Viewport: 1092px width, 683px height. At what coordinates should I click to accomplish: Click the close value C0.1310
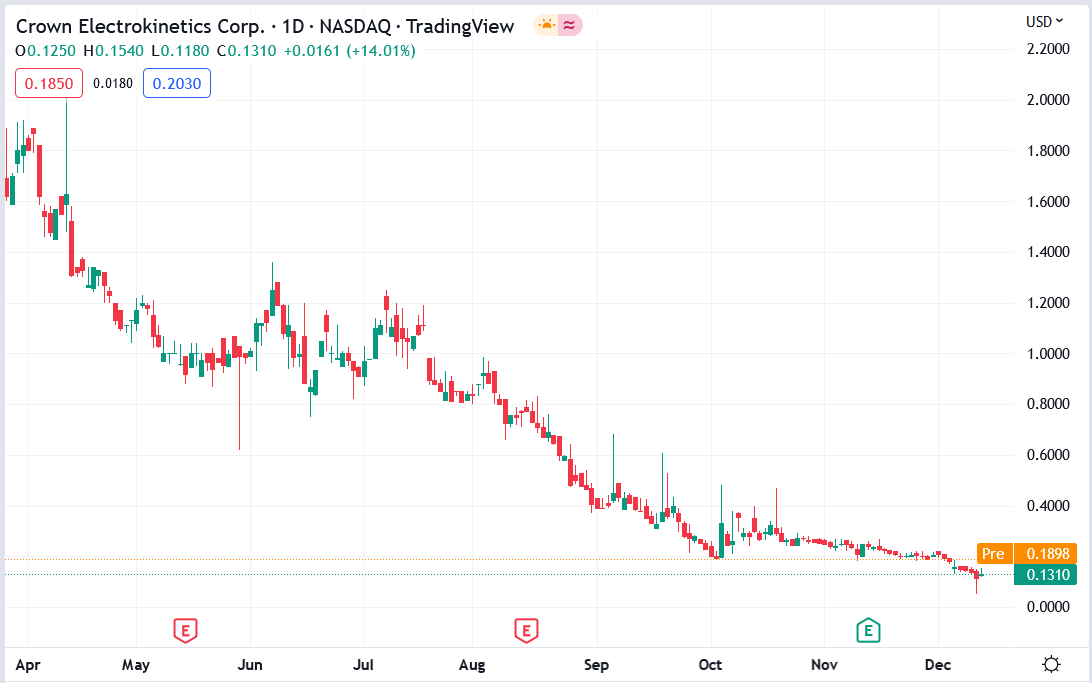click(x=246, y=51)
